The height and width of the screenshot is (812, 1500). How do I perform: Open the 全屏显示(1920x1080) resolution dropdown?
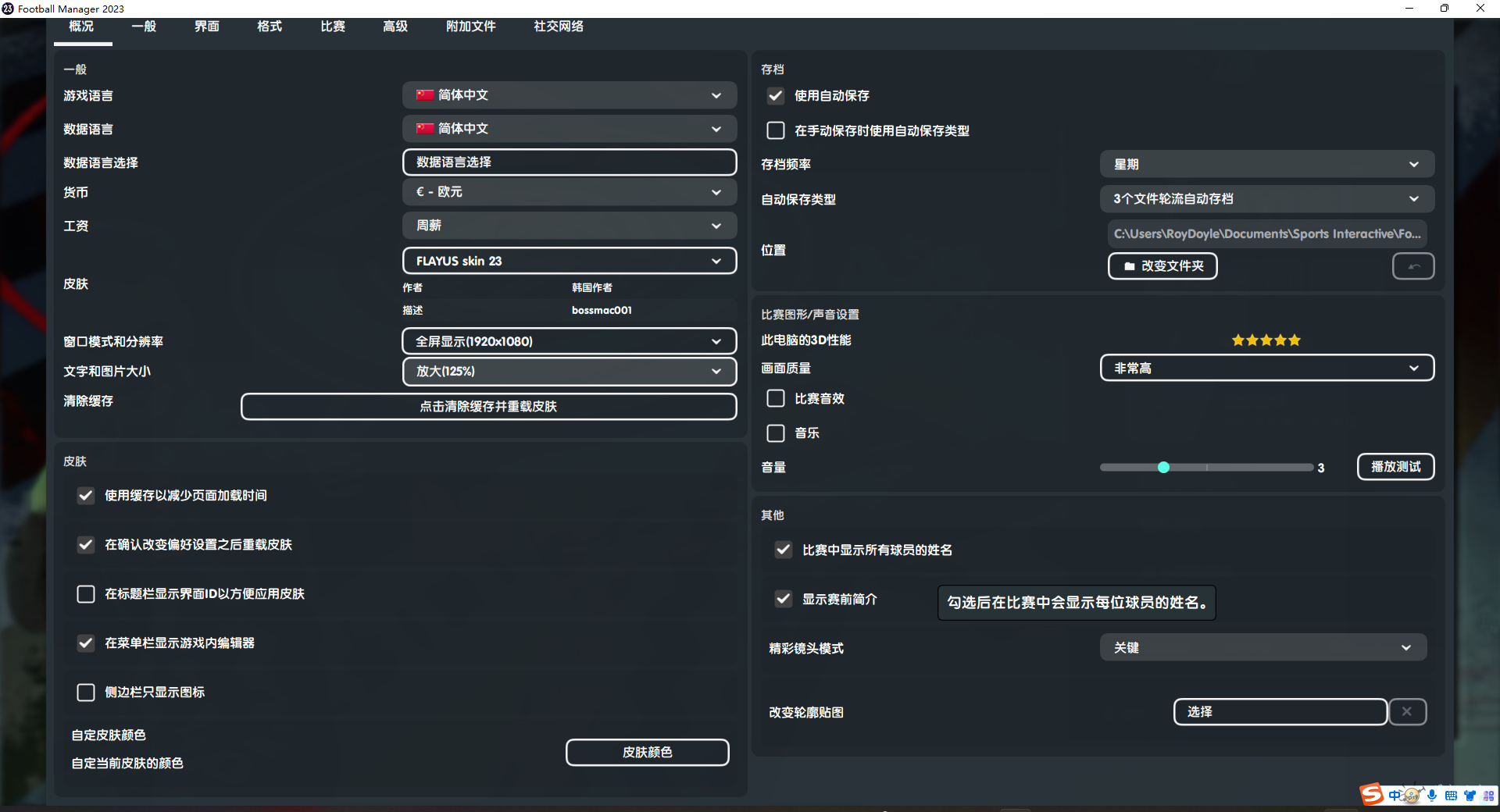coord(570,341)
